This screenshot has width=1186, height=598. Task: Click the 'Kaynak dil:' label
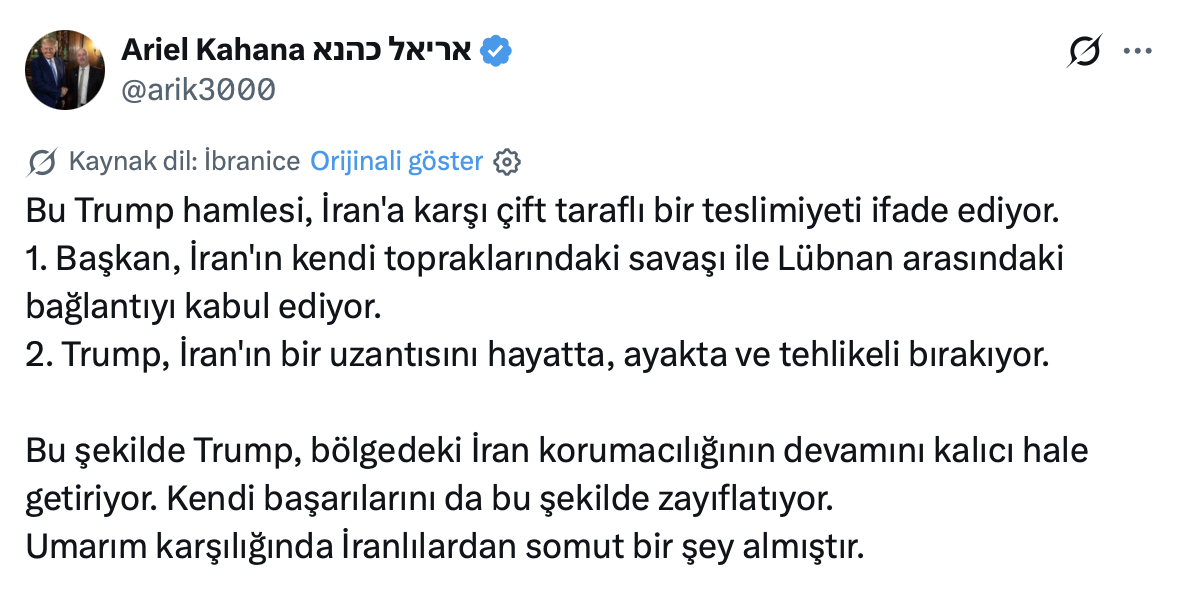click(133, 162)
